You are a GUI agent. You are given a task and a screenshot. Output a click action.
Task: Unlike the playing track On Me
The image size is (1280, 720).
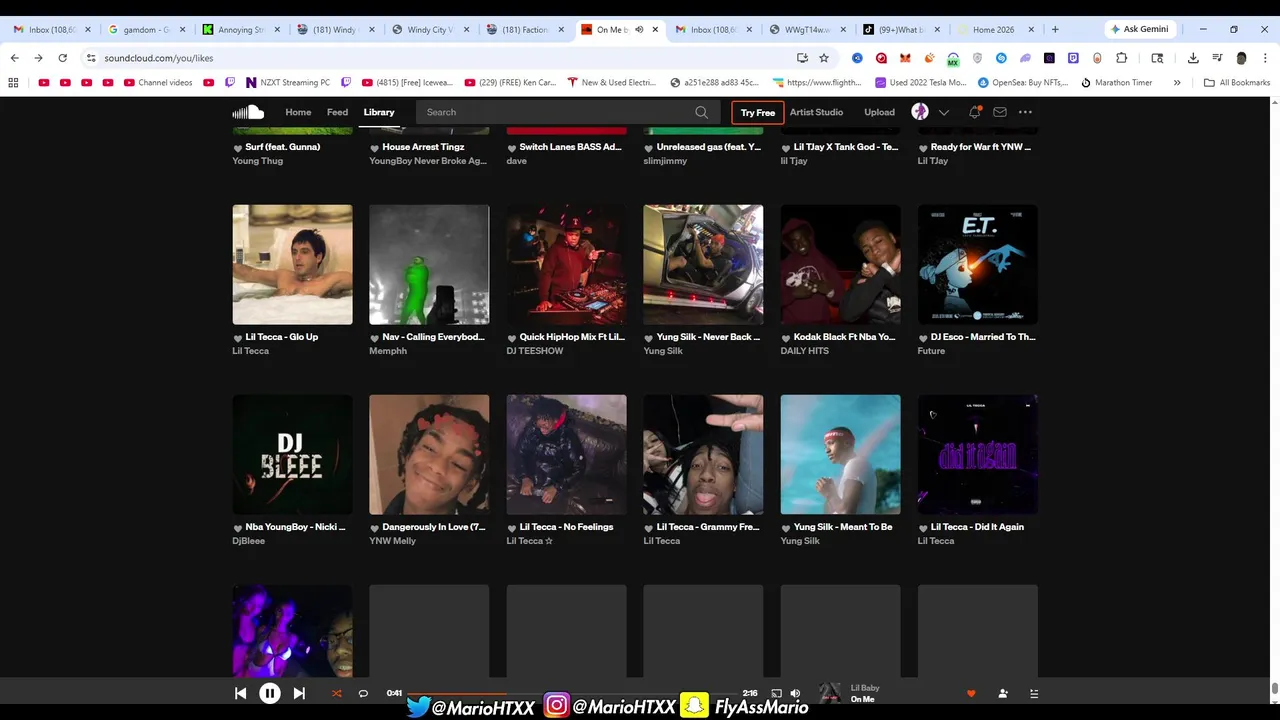pos(971,693)
